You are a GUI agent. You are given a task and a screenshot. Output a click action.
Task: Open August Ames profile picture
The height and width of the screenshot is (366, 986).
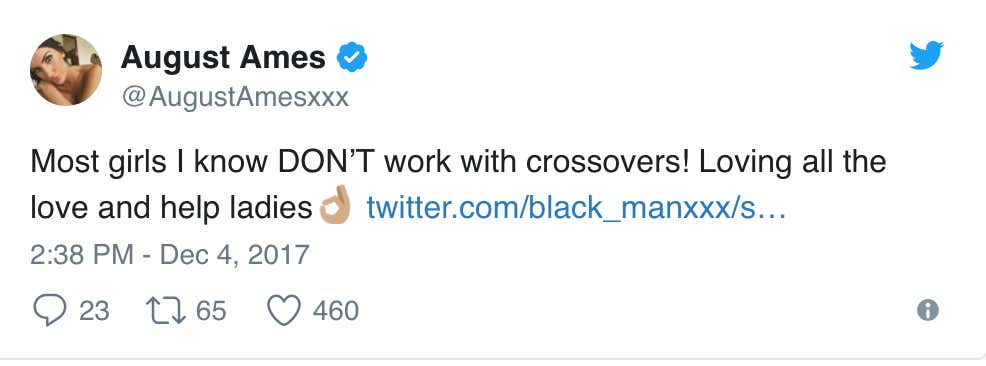tap(66, 70)
